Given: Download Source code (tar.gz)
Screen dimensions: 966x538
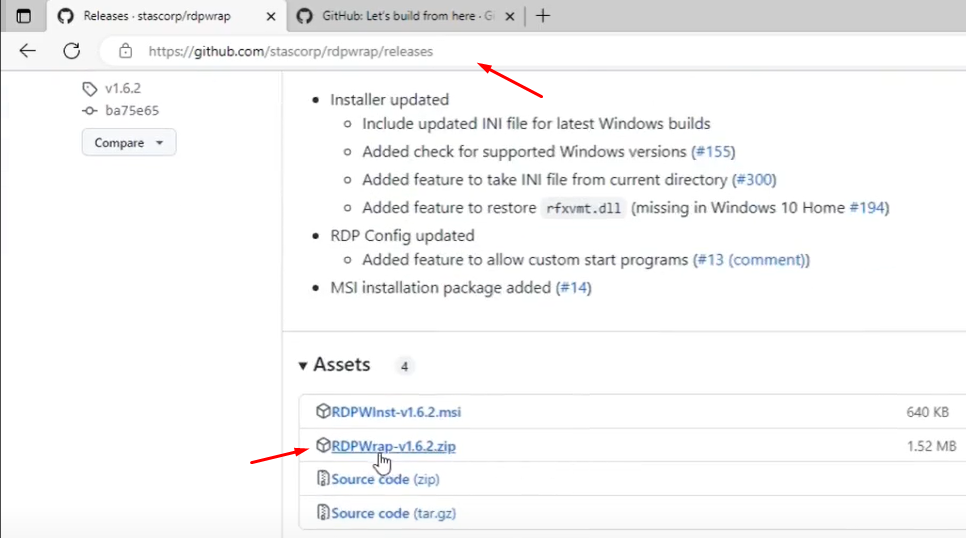Looking at the screenshot, I should tap(393, 513).
